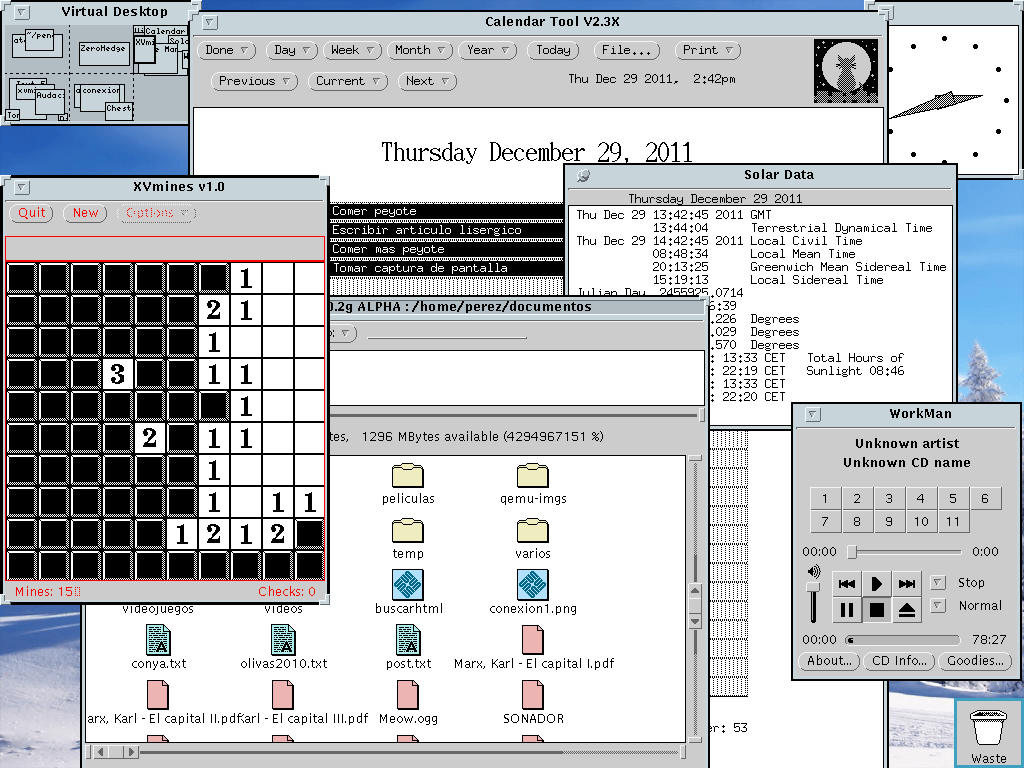Viewport: 1024px width, 768px height.
Task: Click the WorkMan track position slider
Action: tap(904, 552)
